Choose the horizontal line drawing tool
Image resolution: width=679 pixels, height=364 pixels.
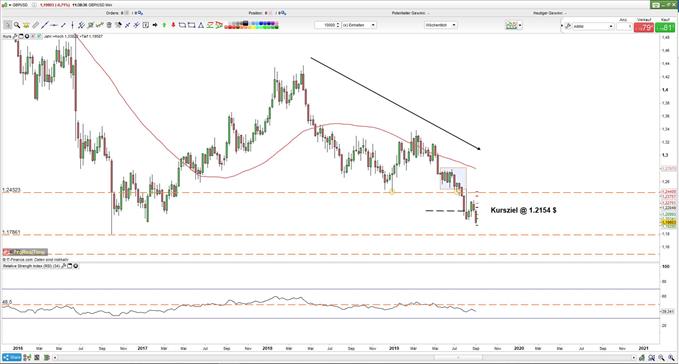click(x=54, y=25)
